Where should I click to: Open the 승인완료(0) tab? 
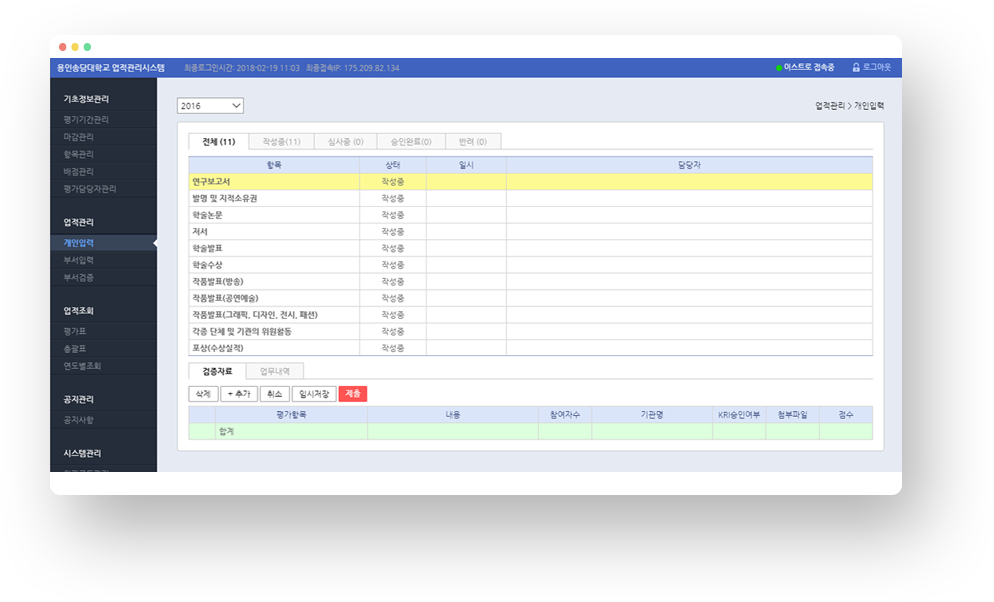pos(411,141)
